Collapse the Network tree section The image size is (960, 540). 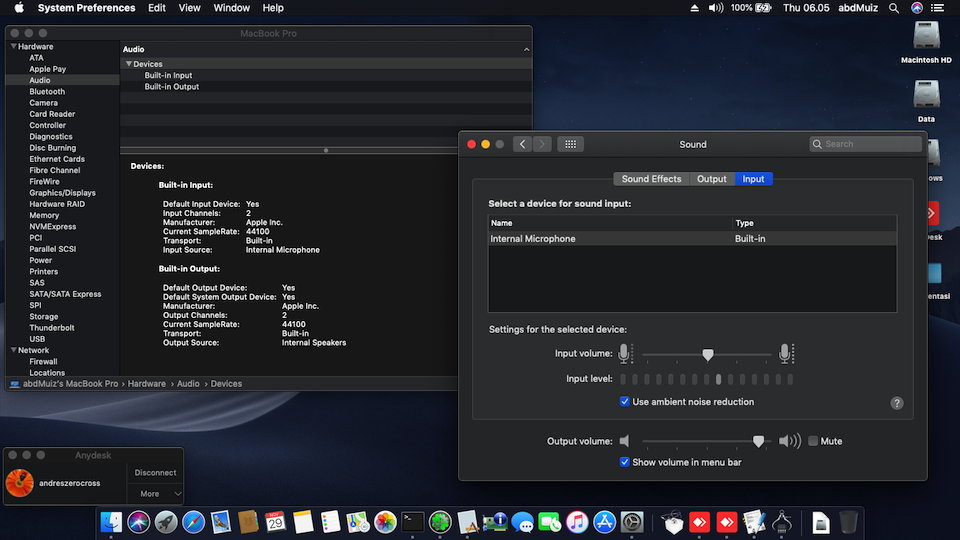coord(14,350)
